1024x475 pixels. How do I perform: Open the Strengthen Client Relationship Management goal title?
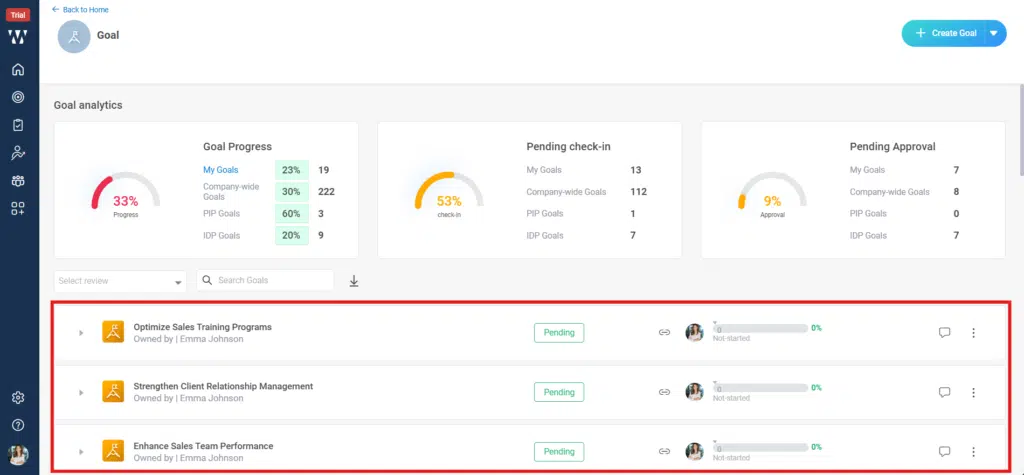223,386
